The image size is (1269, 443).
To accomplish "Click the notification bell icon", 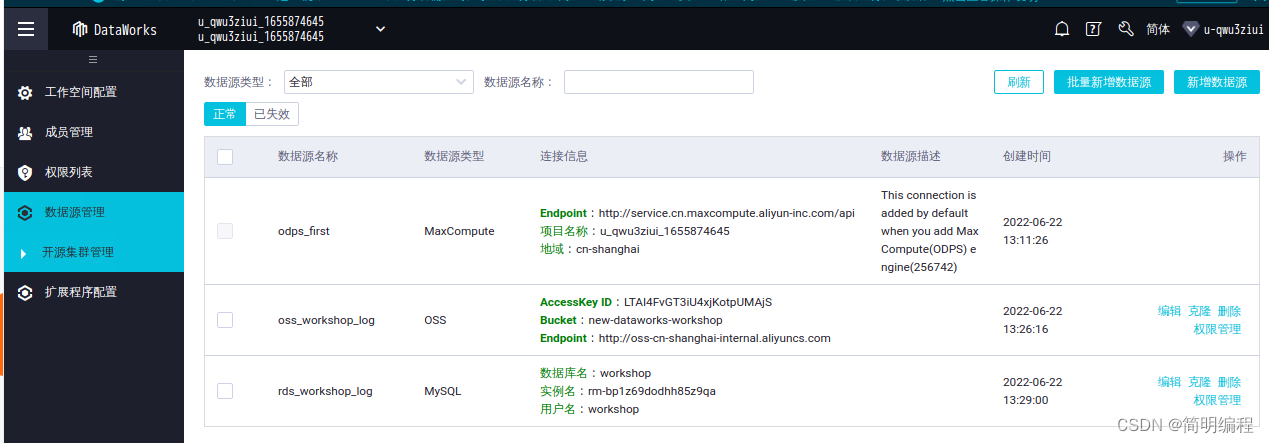I will (x=1062, y=29).
